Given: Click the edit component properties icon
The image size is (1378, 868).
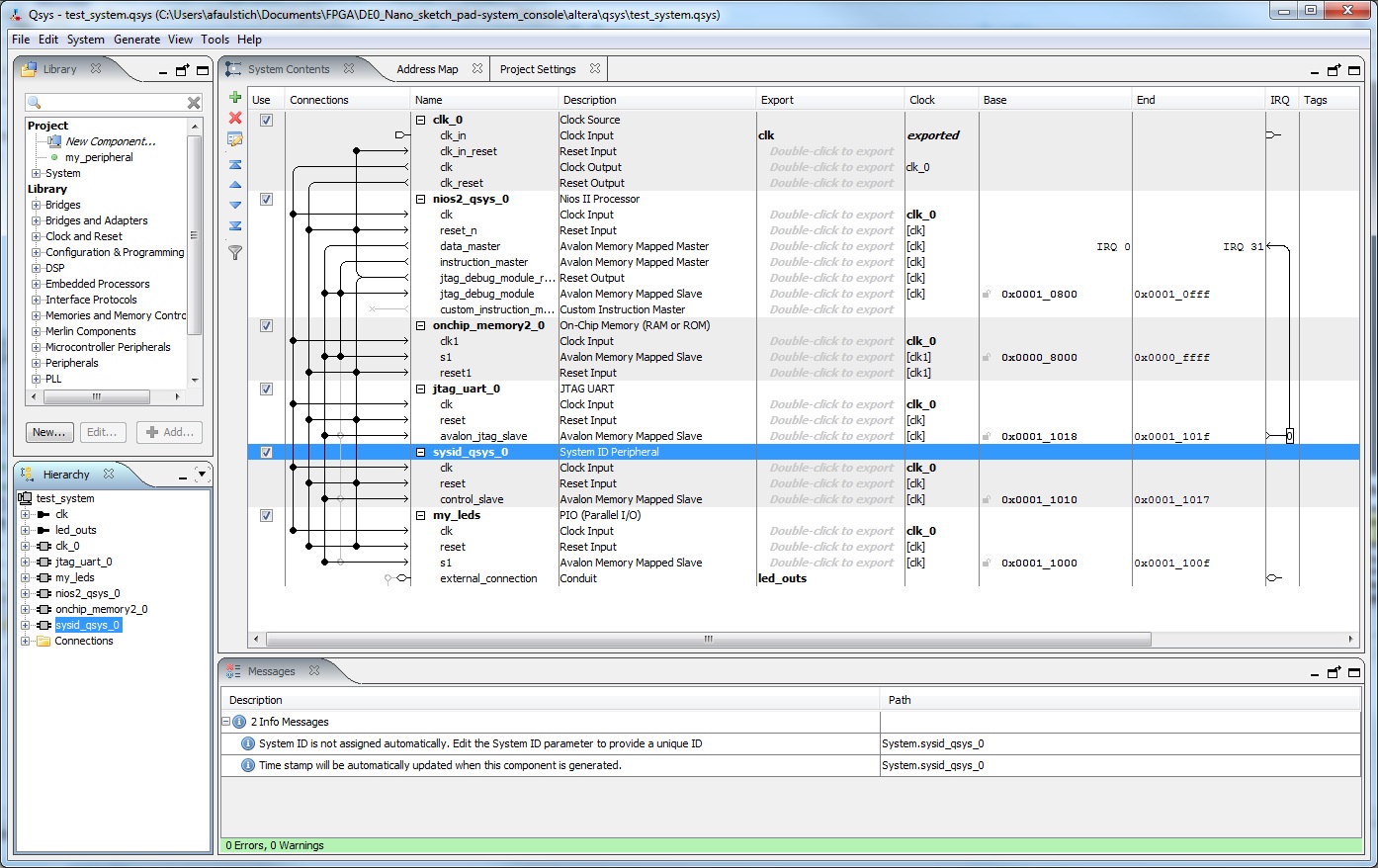Looking at the screenshot, I should click(235, 139).
